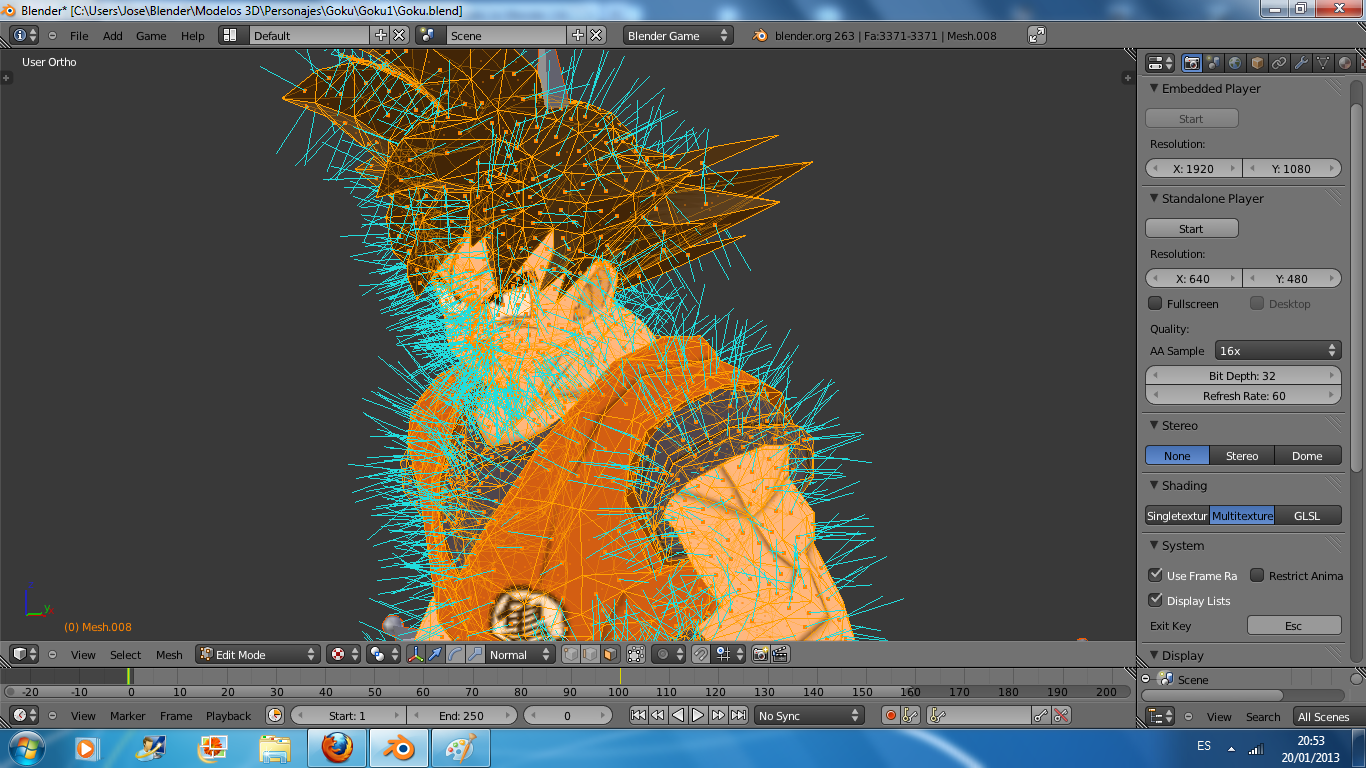Uncheck the Display Lists checkbox
This screenshot has height=768, width=1366.
click(1155, 601)
